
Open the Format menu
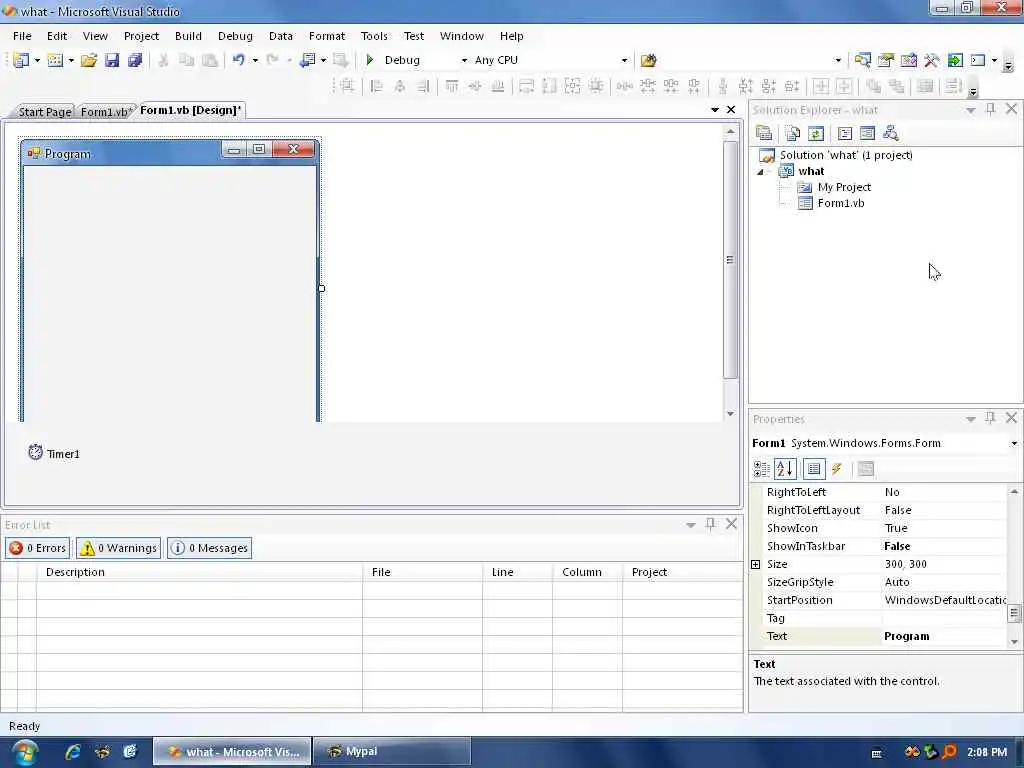click(327, 36)
